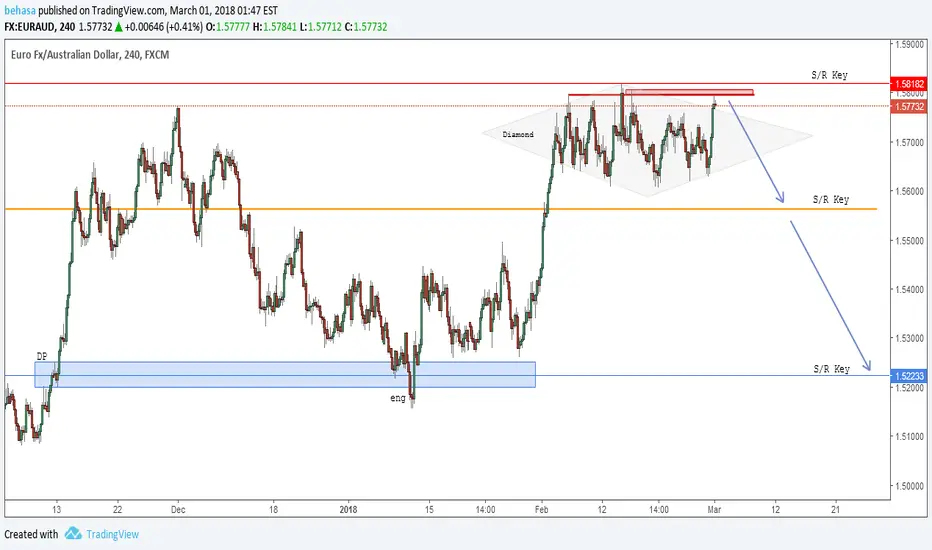The height and width of the screenshot is (550, 932).
Task: Open the TradingView link at bottom
Action: point(112,534)
